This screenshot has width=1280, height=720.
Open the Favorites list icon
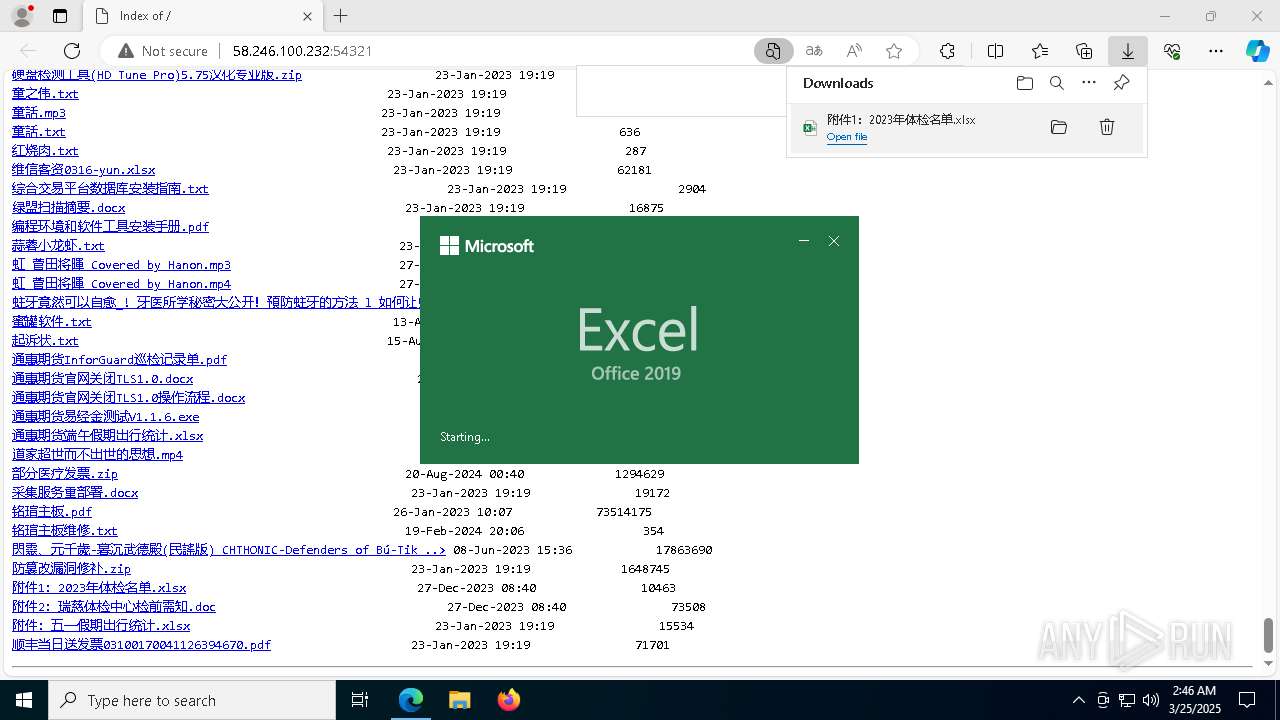[1040, 51]
